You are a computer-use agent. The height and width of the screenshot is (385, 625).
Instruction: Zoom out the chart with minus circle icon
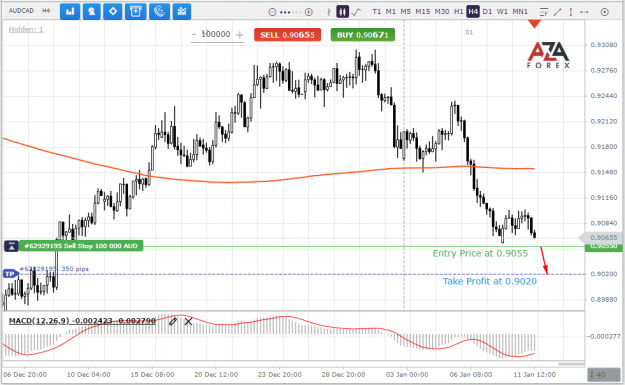click(x=272, y=12)
